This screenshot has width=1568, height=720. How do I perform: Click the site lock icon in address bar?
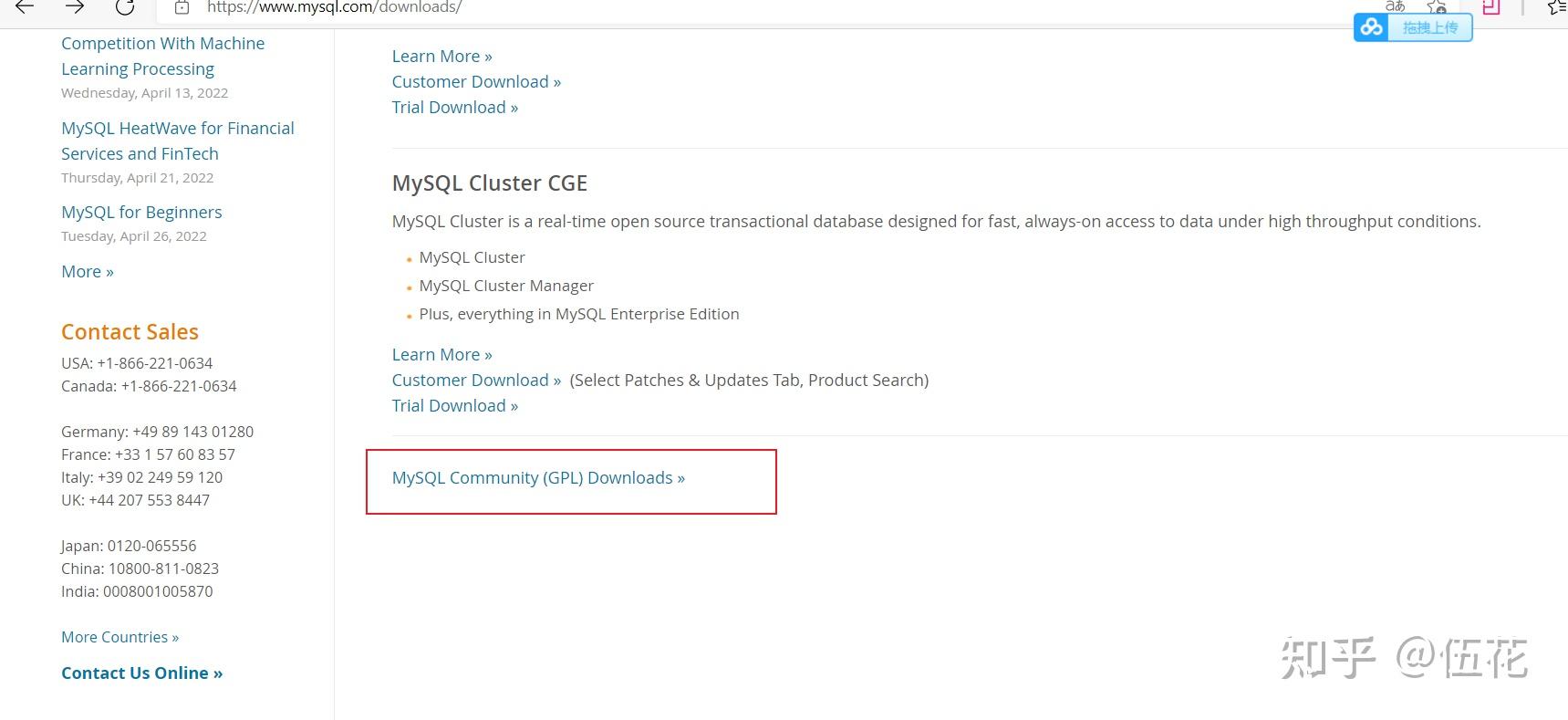[x=182, y=7]
